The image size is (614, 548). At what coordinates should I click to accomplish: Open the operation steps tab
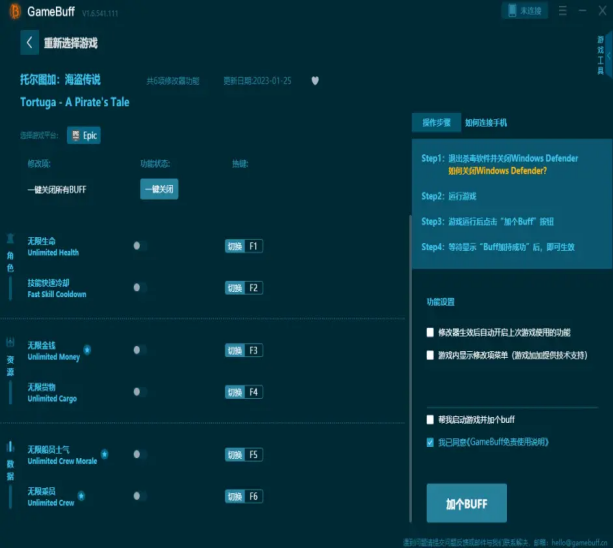click(x=436, y=123)
